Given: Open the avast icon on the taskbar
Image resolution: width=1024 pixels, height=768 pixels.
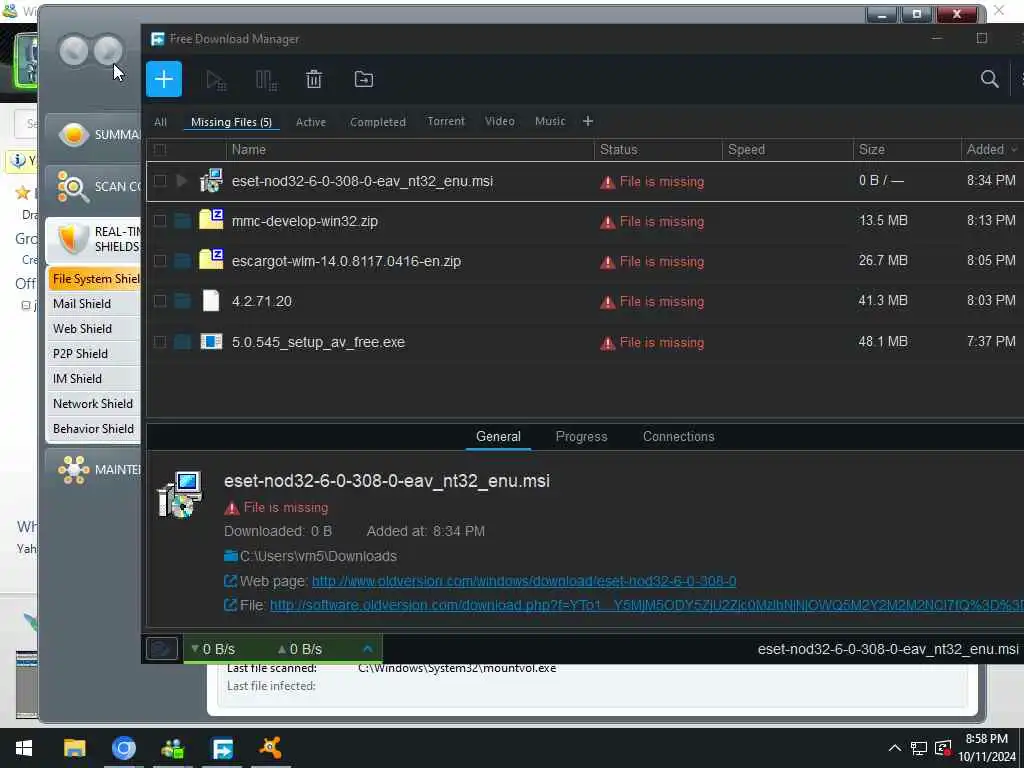Looking at the screenshot, I should pos(270,748).
